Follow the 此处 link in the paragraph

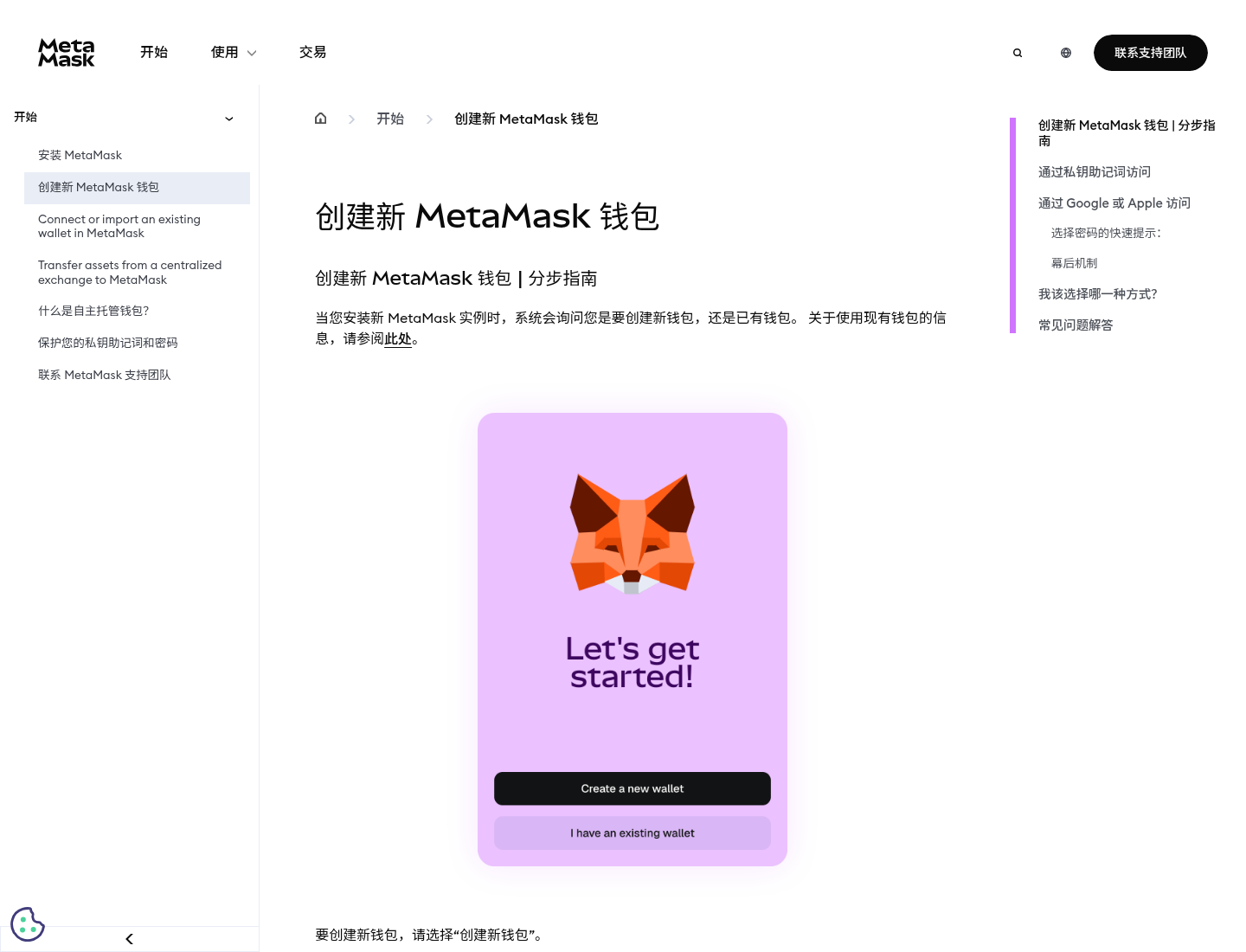pyautogui.click(x=398, y=339)
